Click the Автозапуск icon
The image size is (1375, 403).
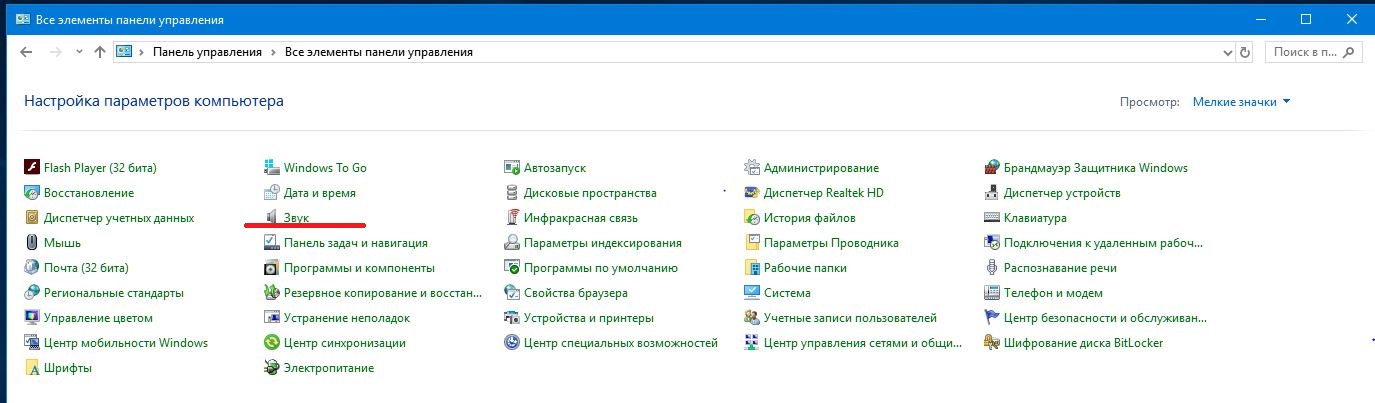coord(512,168)
